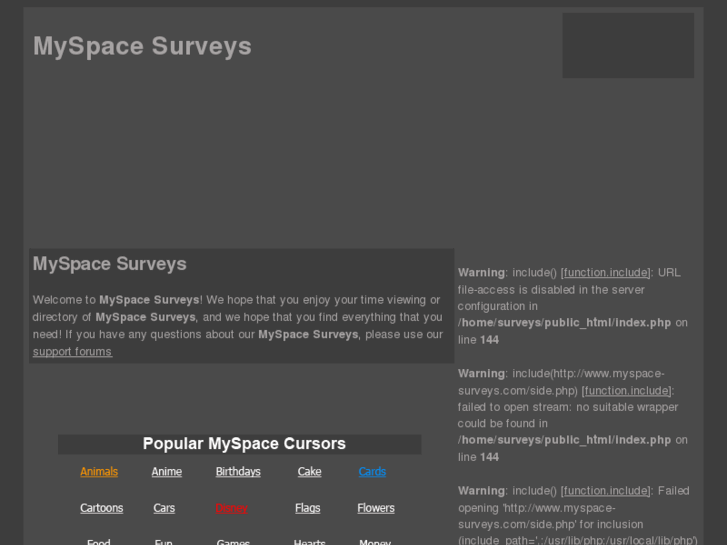727x545 pixels.
Task: Follow function.include link in first warning
Action: pos(606,272)
